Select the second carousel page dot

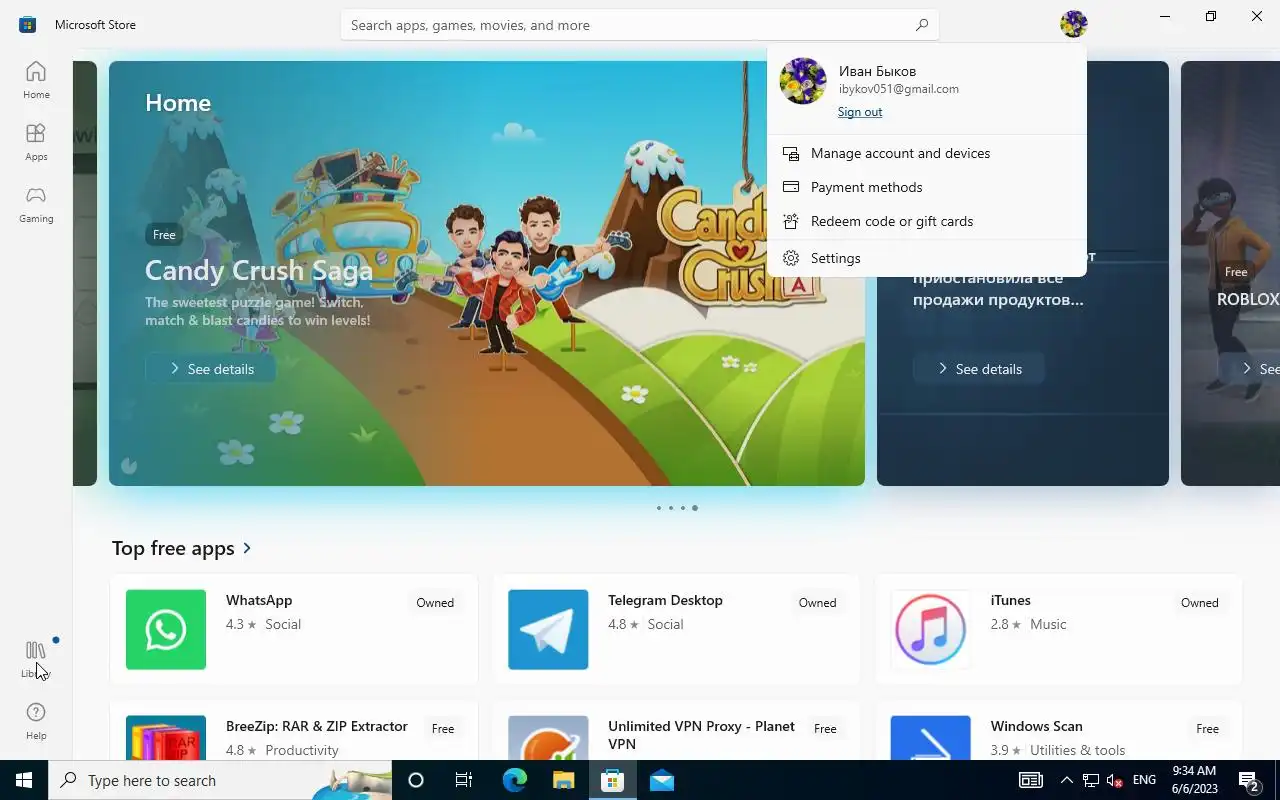click(x=671, y=508)
